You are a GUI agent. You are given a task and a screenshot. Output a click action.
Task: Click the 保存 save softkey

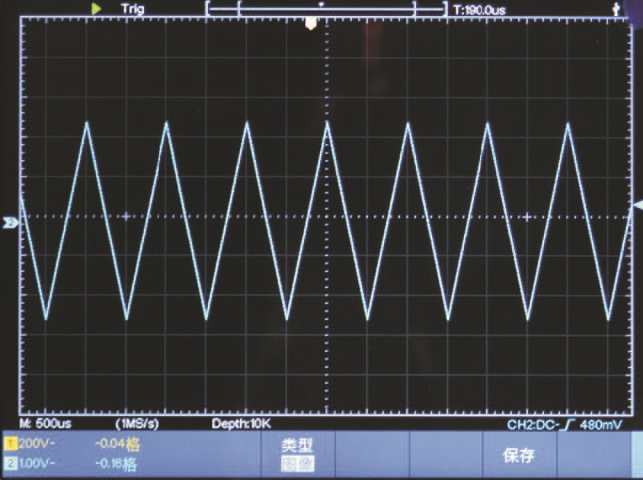coord(519,455)
